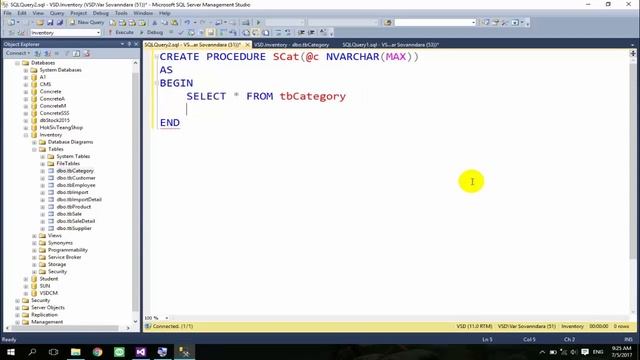Image resolution: width=640 pixels, height=360 pixels.
Task: Expand the Views folder node
Action: pyautogui.click(x=35, y=236)
